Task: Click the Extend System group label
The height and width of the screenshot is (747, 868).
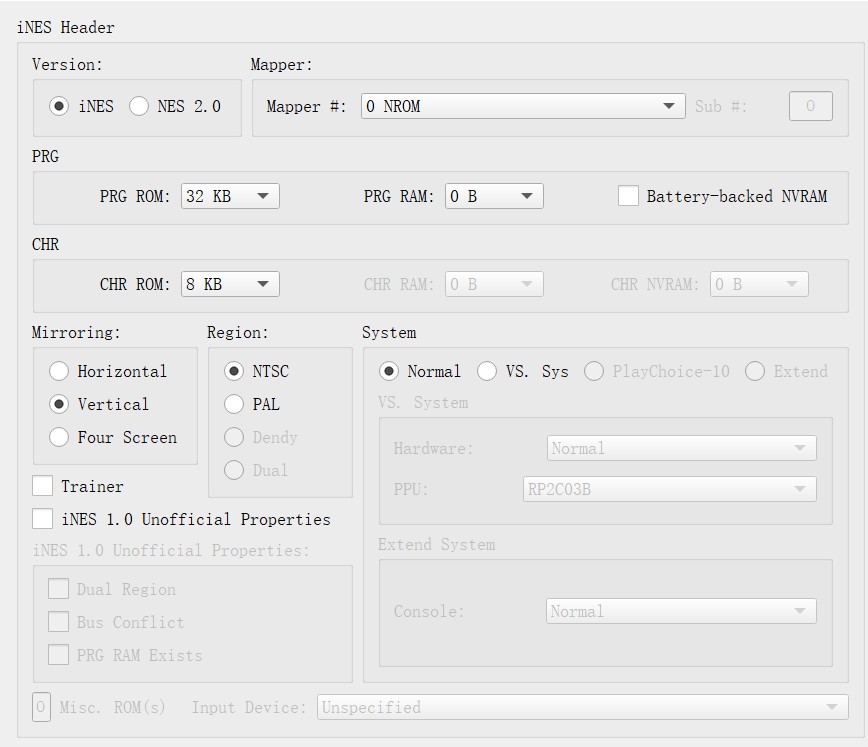Action: click(437, 544)
